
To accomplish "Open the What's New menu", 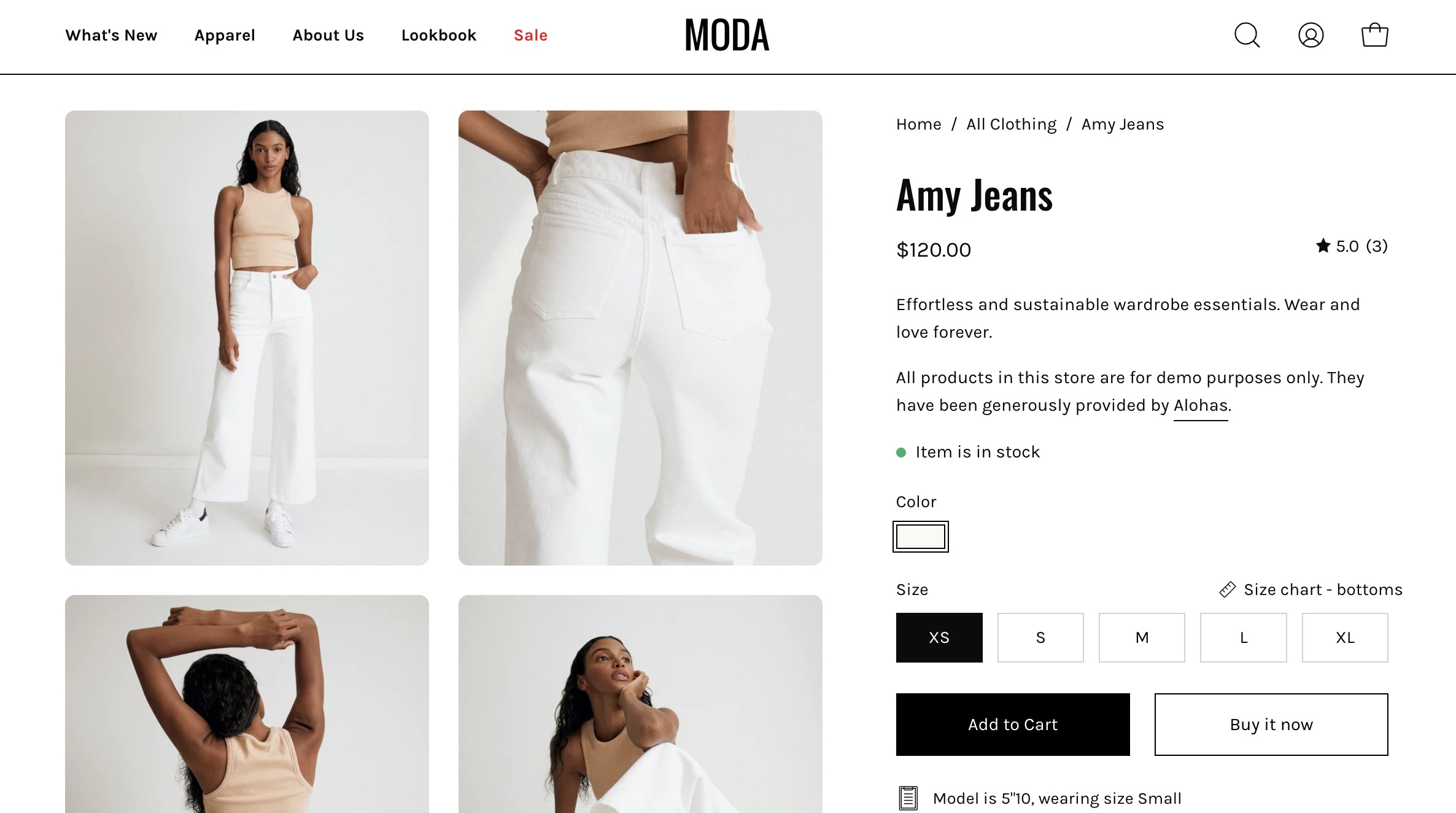I will pyautogui.click(x=111, y=36).
